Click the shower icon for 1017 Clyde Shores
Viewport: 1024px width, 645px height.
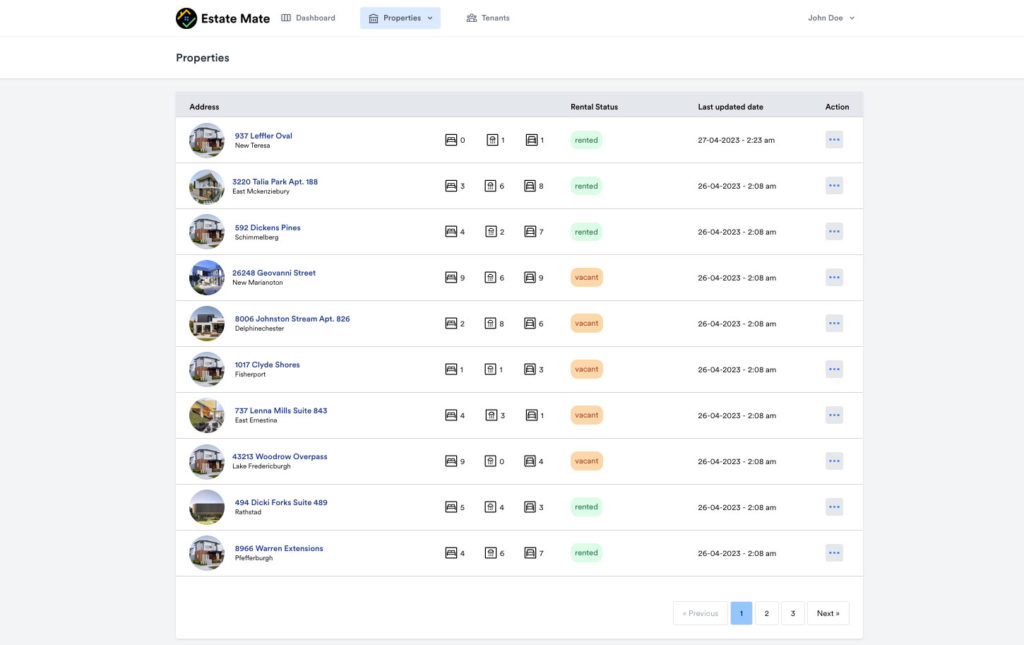[x=491, y=370]
